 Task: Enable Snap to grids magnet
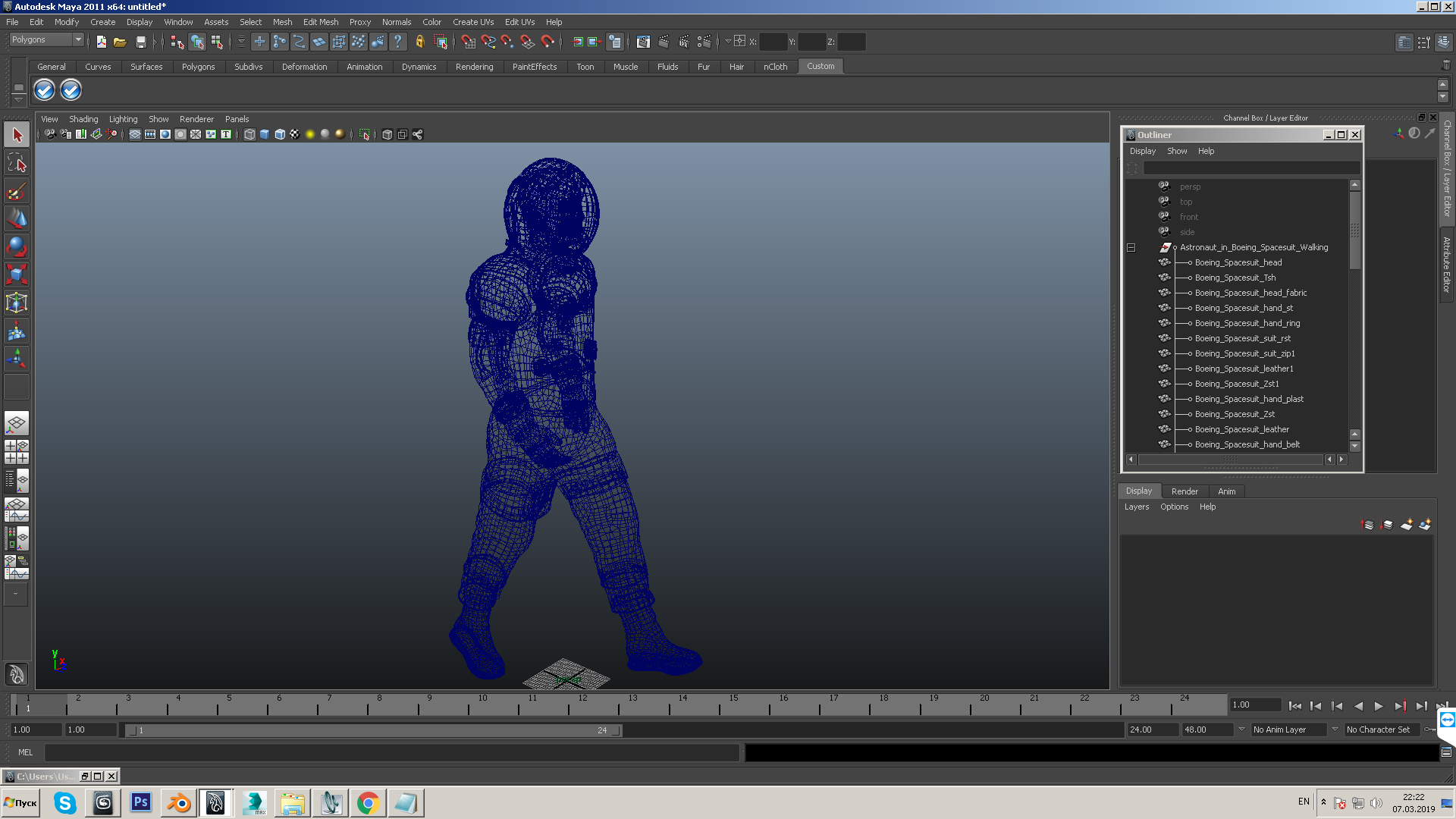point(468,42)
